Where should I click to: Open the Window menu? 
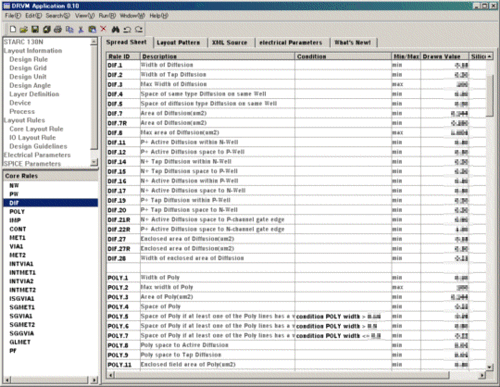(x=132, y=16)
